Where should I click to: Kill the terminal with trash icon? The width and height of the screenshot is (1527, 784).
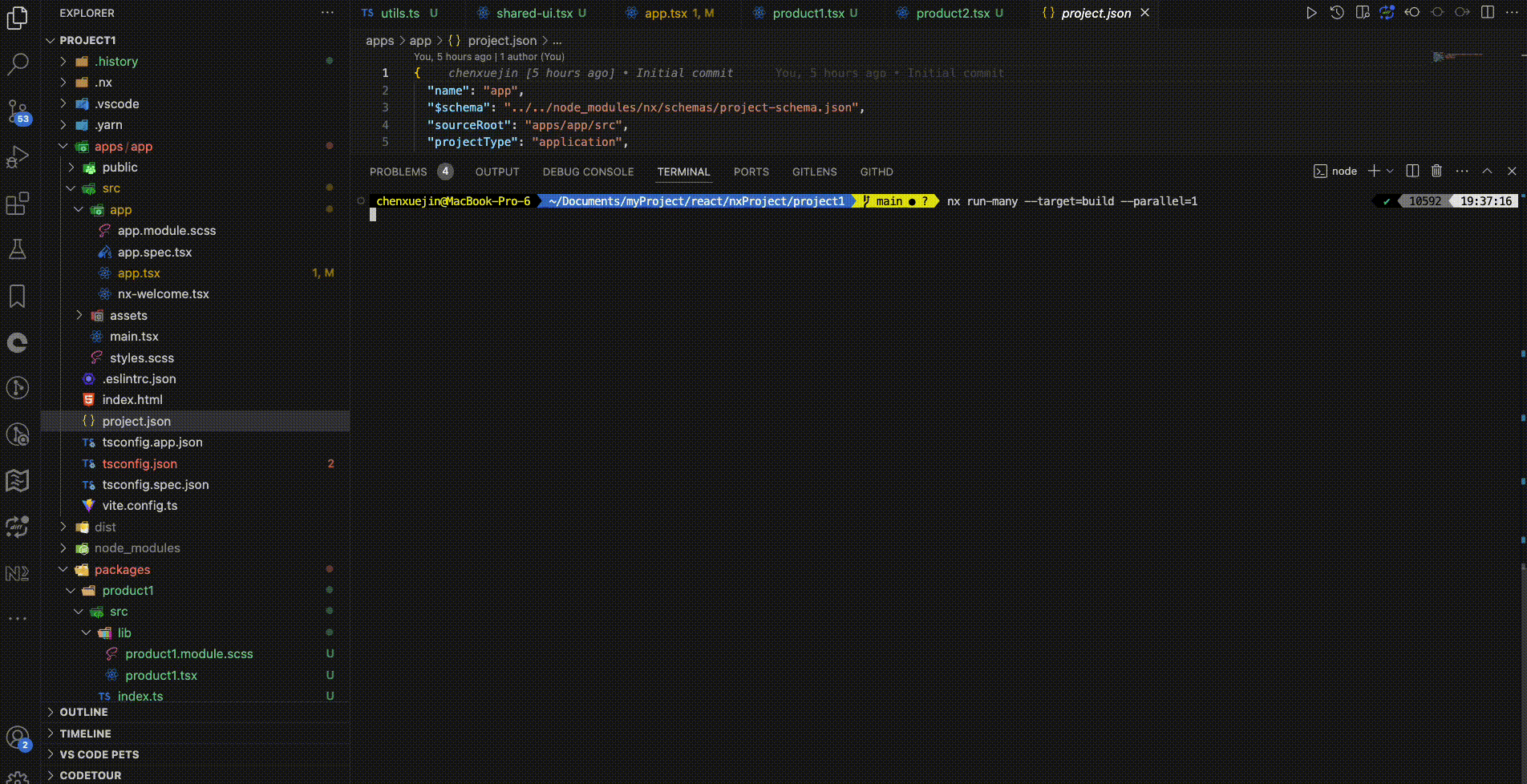tap(1436, 171)
